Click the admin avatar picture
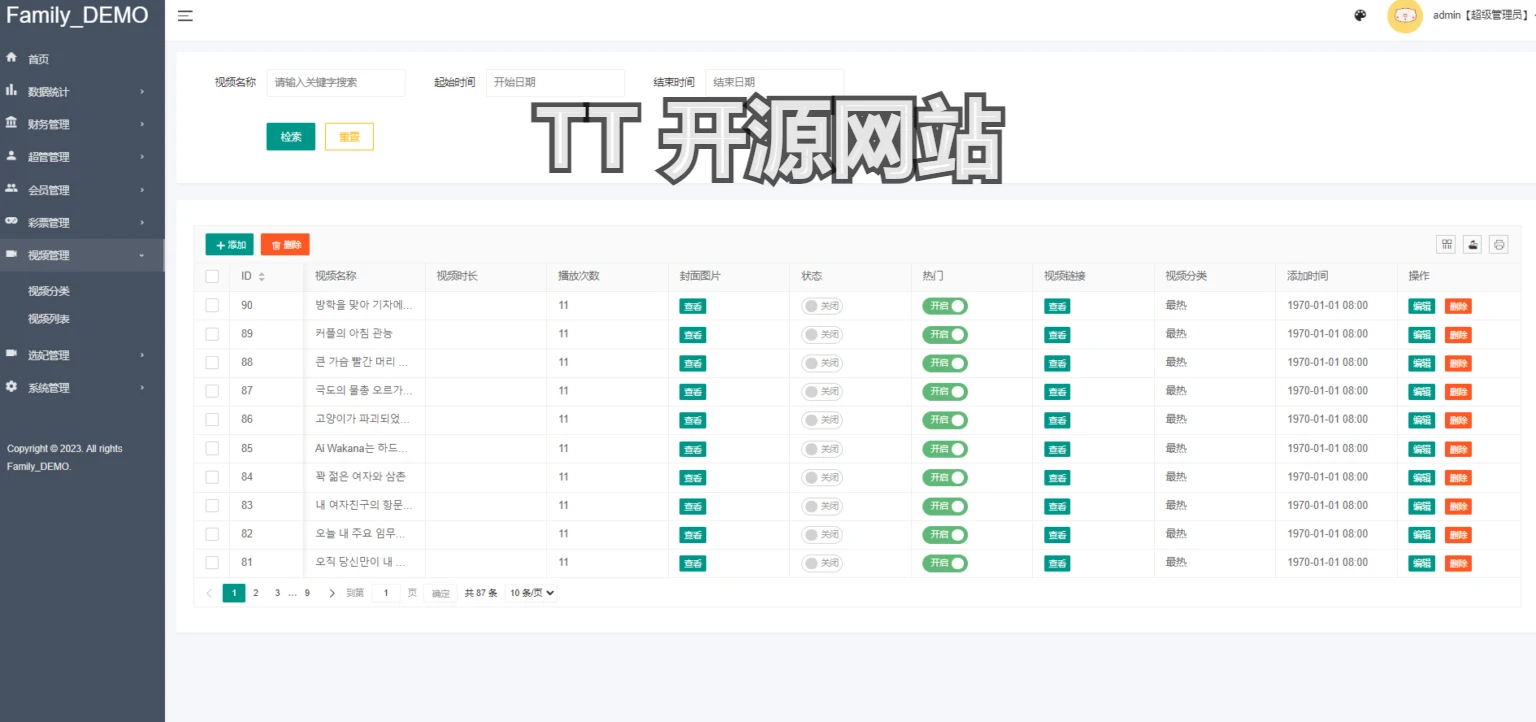The height and width of the screenshot is (722, 1536). [x=1405, y=16]
